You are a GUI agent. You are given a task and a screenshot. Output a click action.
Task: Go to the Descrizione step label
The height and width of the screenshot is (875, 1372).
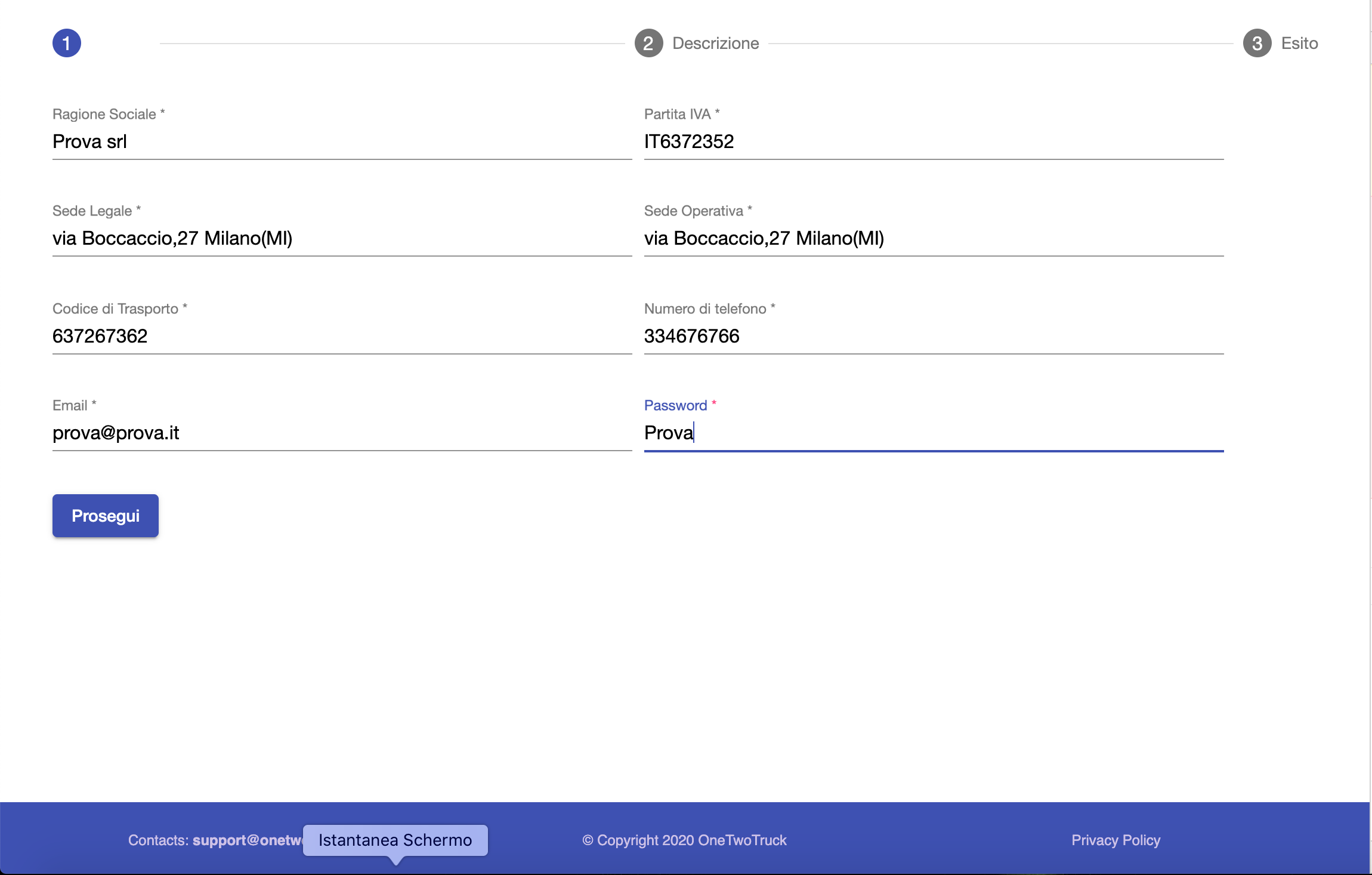715,43
